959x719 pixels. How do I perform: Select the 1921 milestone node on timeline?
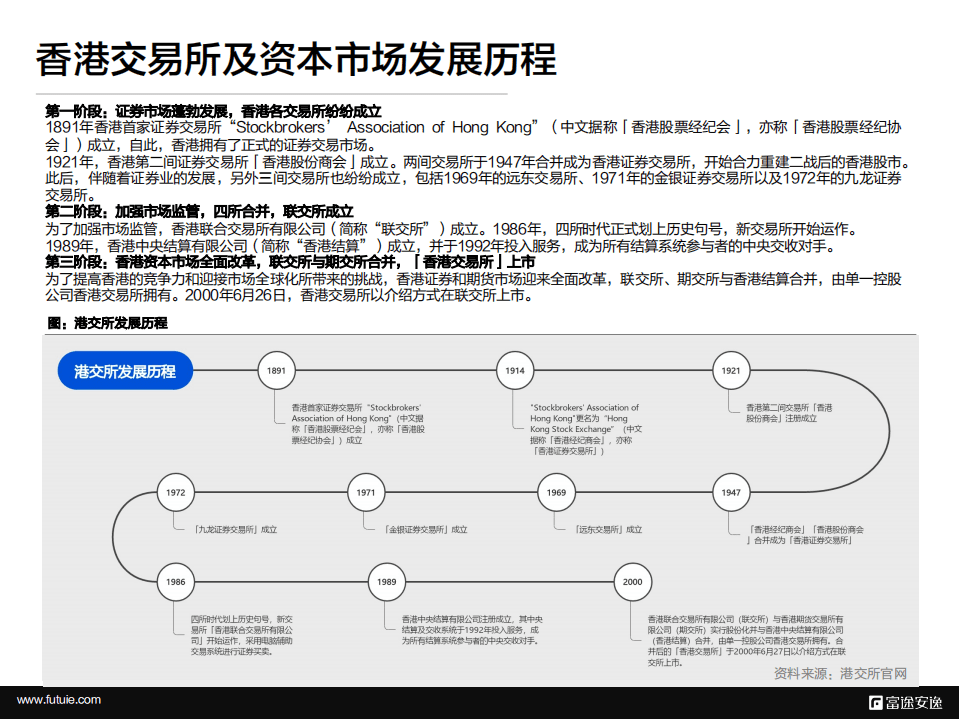click(731, 369)
